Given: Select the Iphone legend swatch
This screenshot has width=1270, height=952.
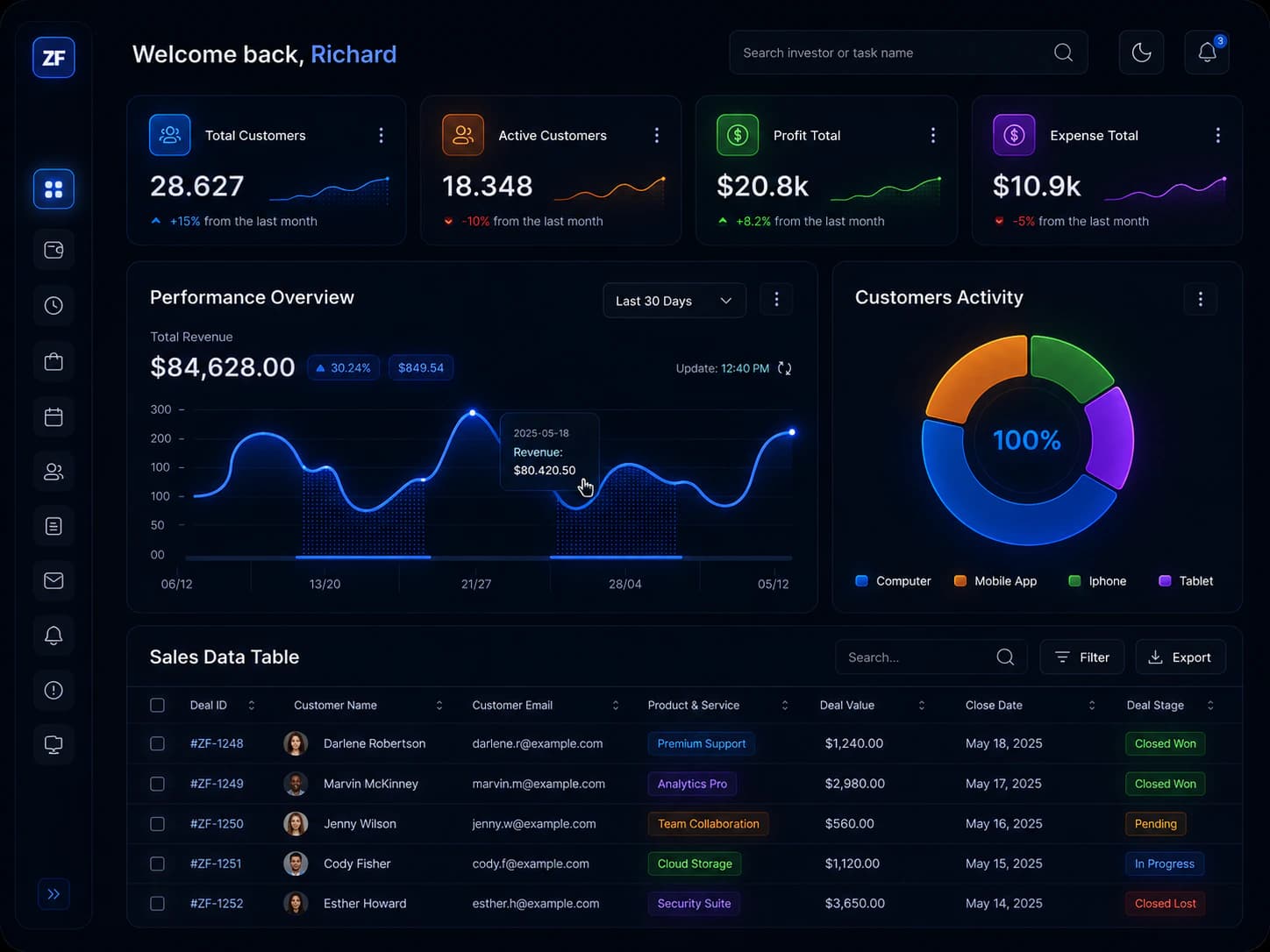Looking at the screenshot, I should [1074, 581].
